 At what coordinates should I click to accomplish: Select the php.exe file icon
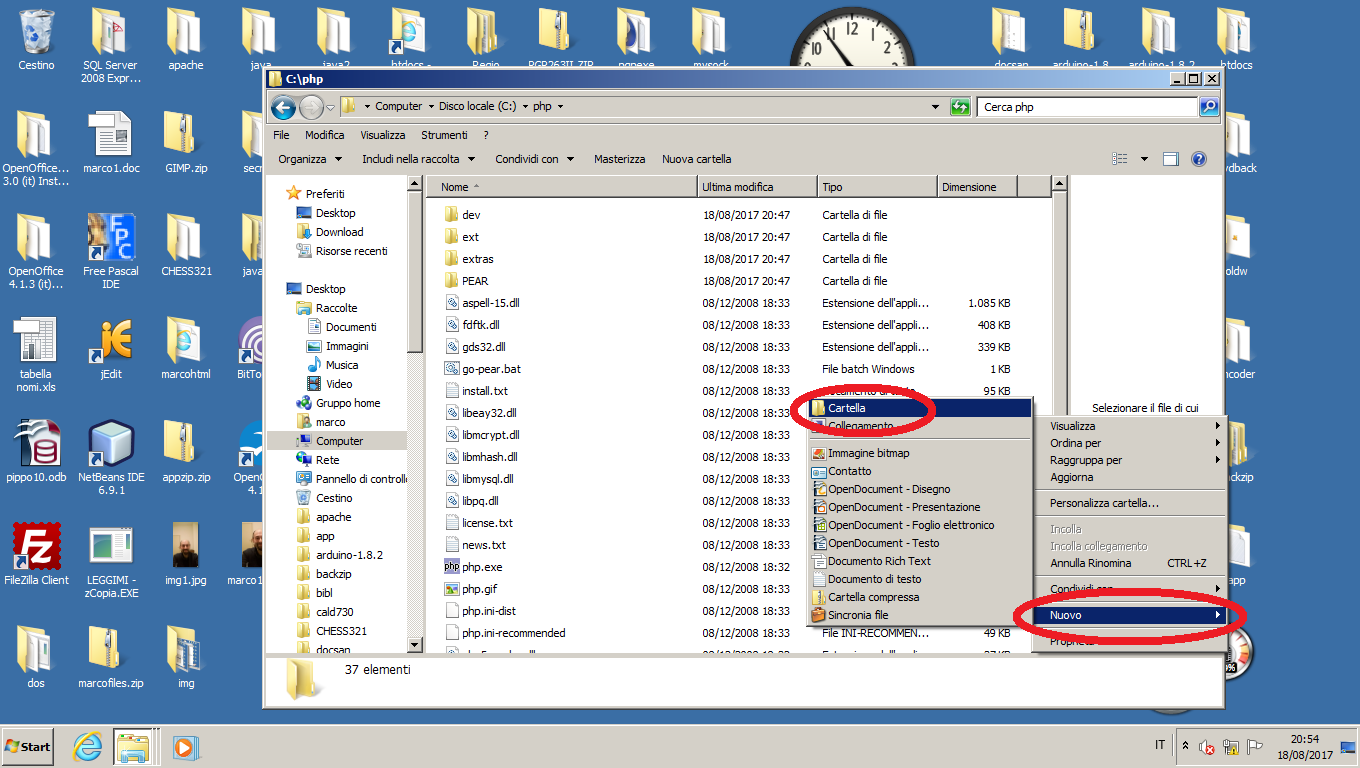[452, 567]
